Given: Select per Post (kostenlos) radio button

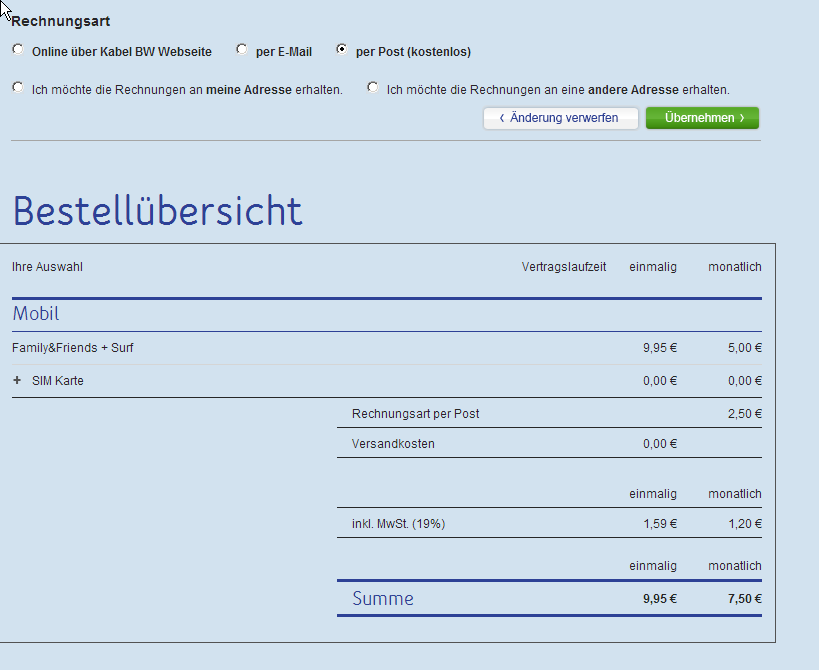Looking at the screenshot, I should tap(342, 49).
